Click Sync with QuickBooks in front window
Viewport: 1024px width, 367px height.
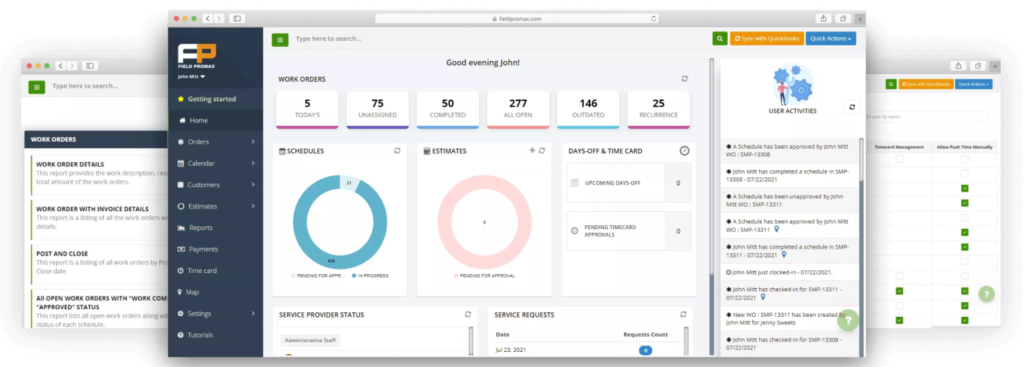coord(767,39)
